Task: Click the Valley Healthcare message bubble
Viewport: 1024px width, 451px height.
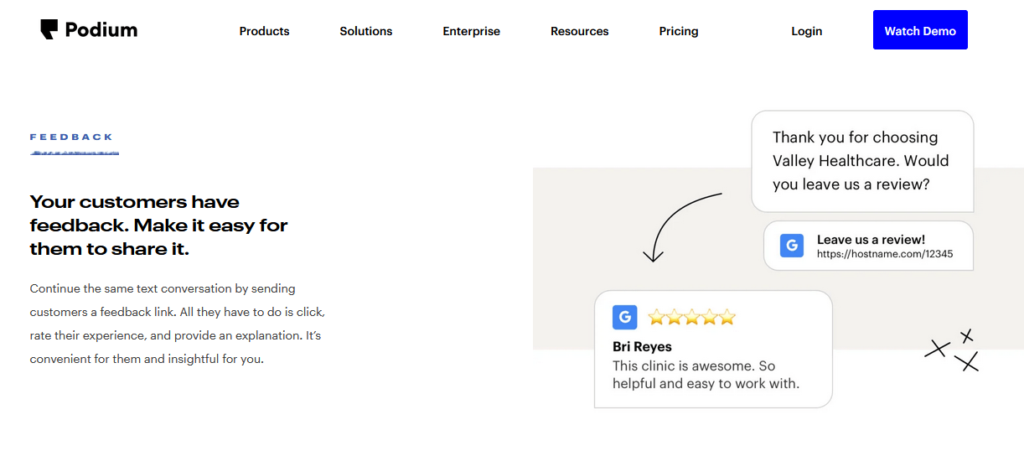Action: 862,161
